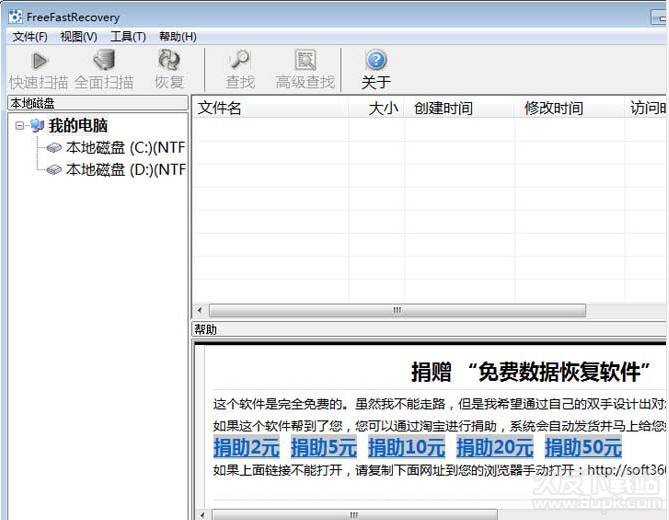Follow the 捐助50元 donation link
The width and height of the screenshot is (669, 520).
coord(583,447)
